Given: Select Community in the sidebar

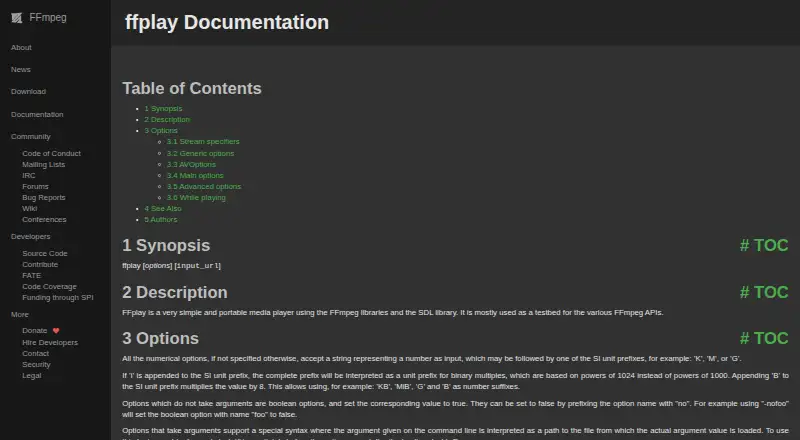Looking at the screenshot, I should click(x=31, y=136).
